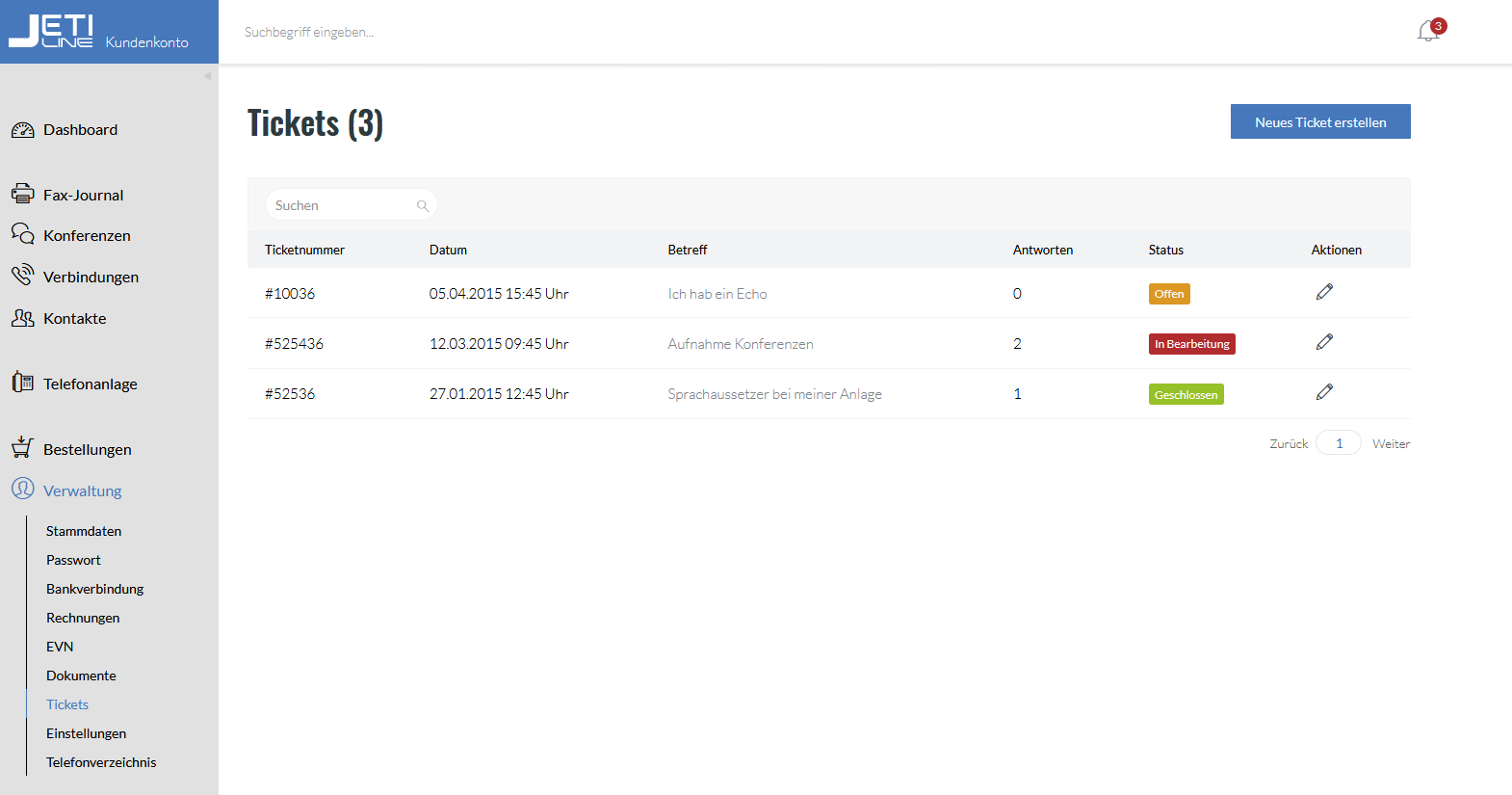Click the Kontakte people icon
The image size is (1512, 795).
[x=22, y=317]
